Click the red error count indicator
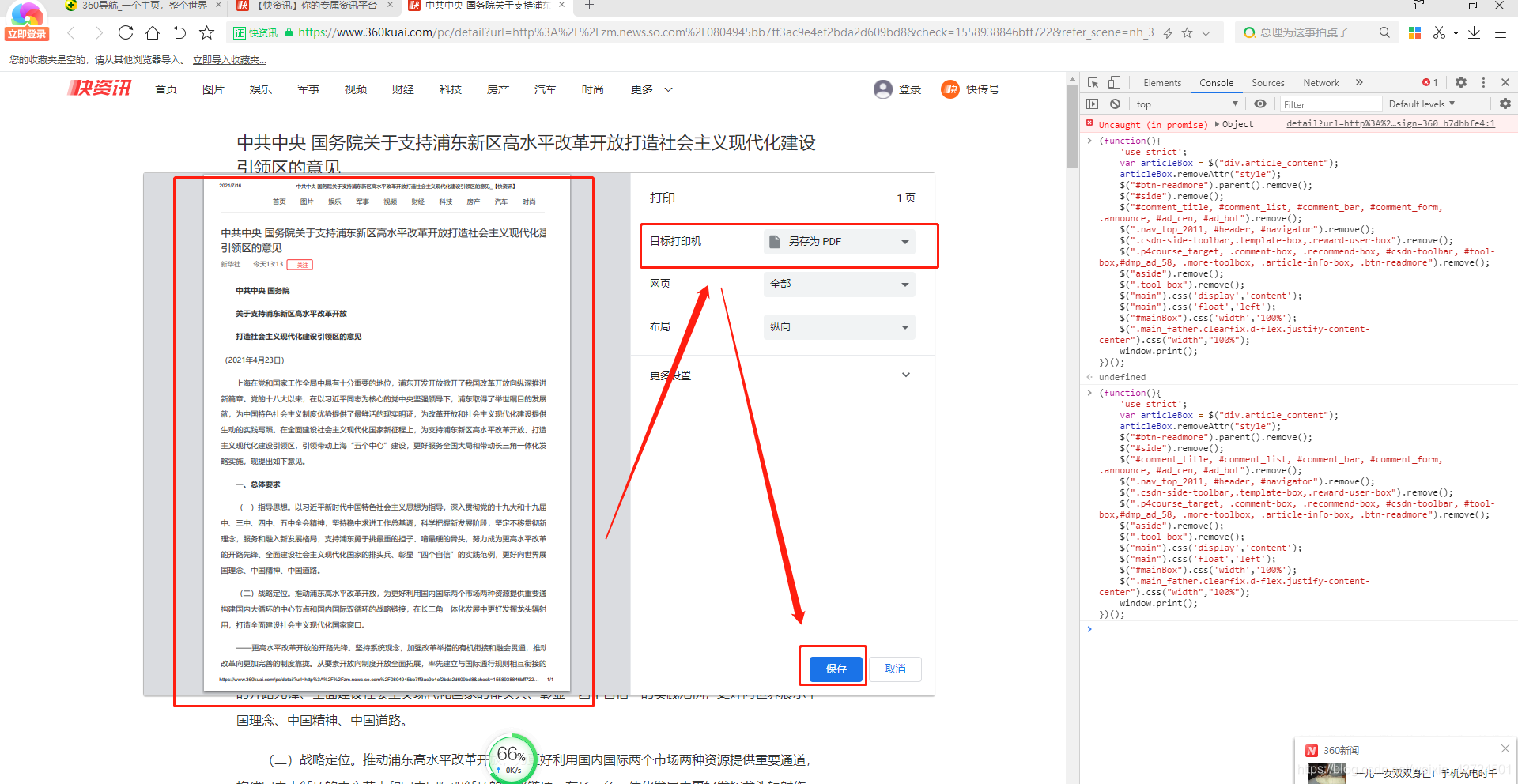The image size is (1518, 784). click(1429, 82)
